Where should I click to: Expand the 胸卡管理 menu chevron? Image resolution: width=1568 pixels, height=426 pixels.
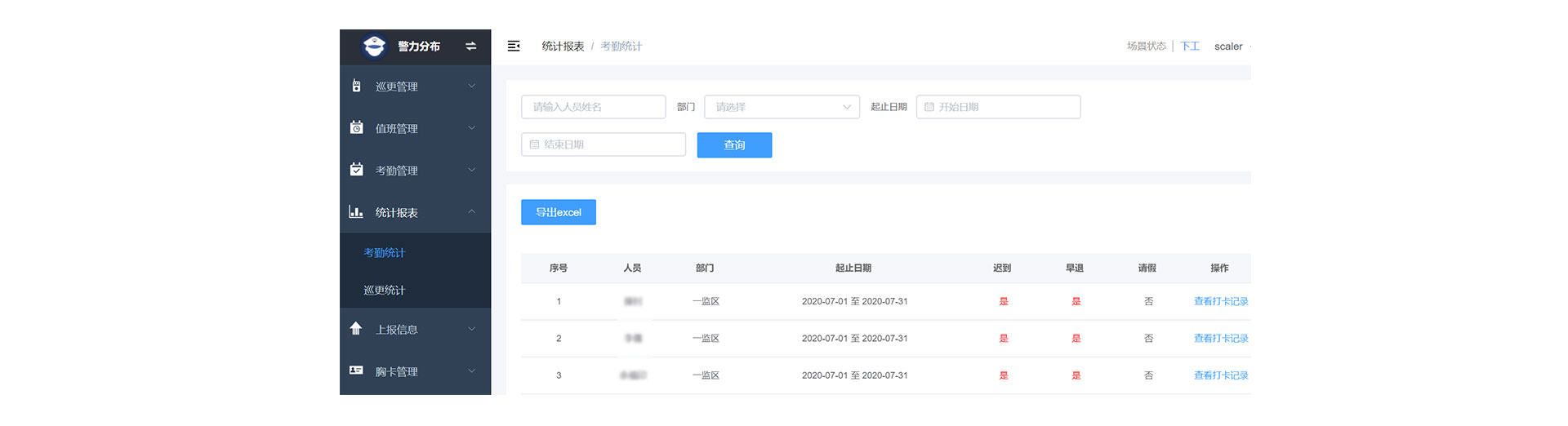[x=471, y=371]
